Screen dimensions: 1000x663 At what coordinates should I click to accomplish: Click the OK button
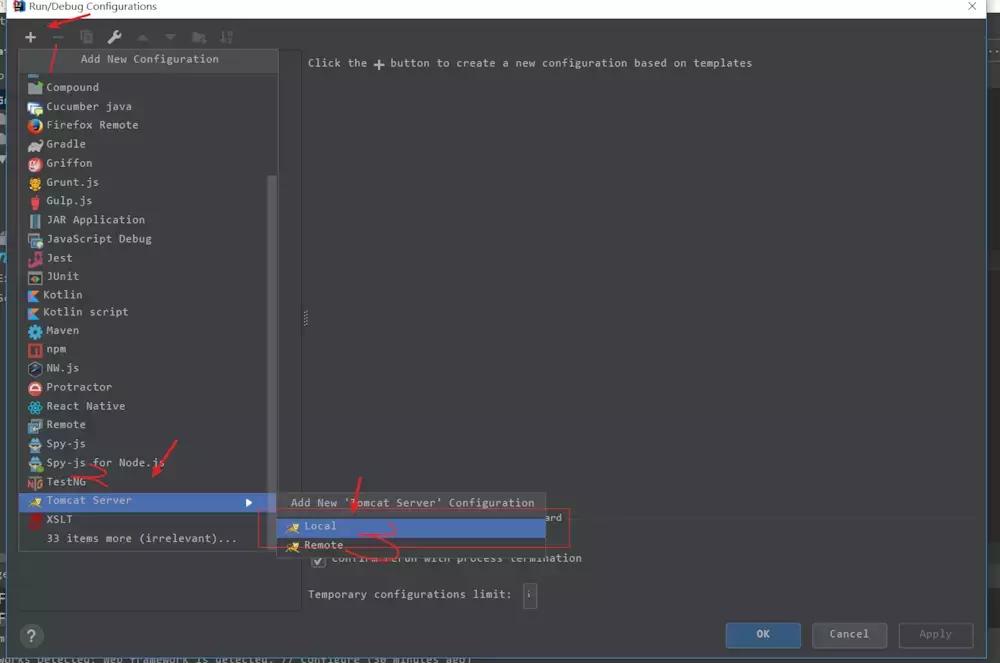coord(763,635)
